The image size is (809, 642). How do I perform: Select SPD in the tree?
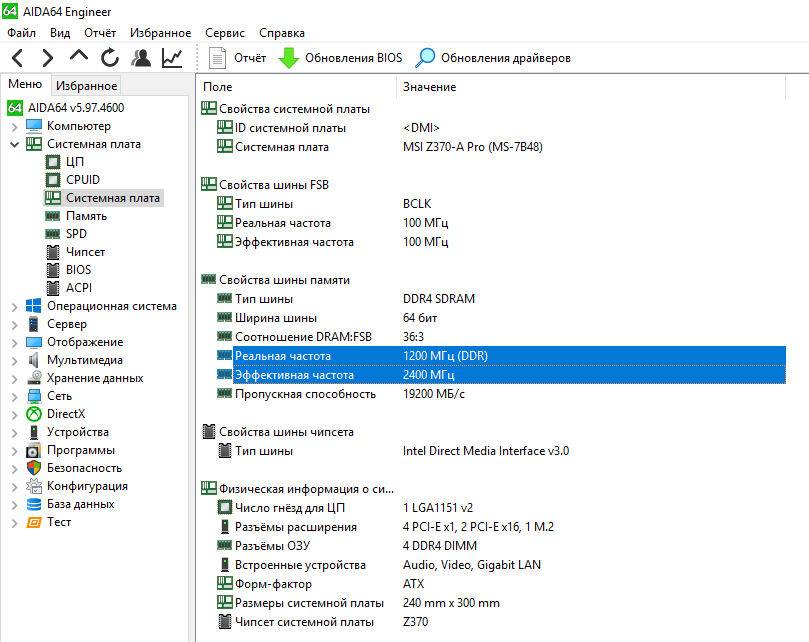[x=76, y=234]
